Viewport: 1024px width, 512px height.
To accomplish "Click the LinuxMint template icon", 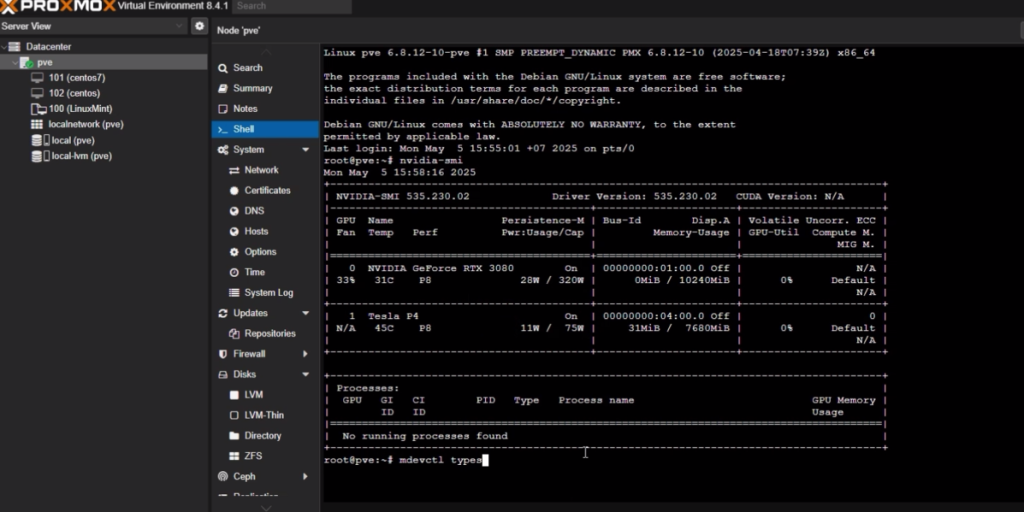I will 38,109.
